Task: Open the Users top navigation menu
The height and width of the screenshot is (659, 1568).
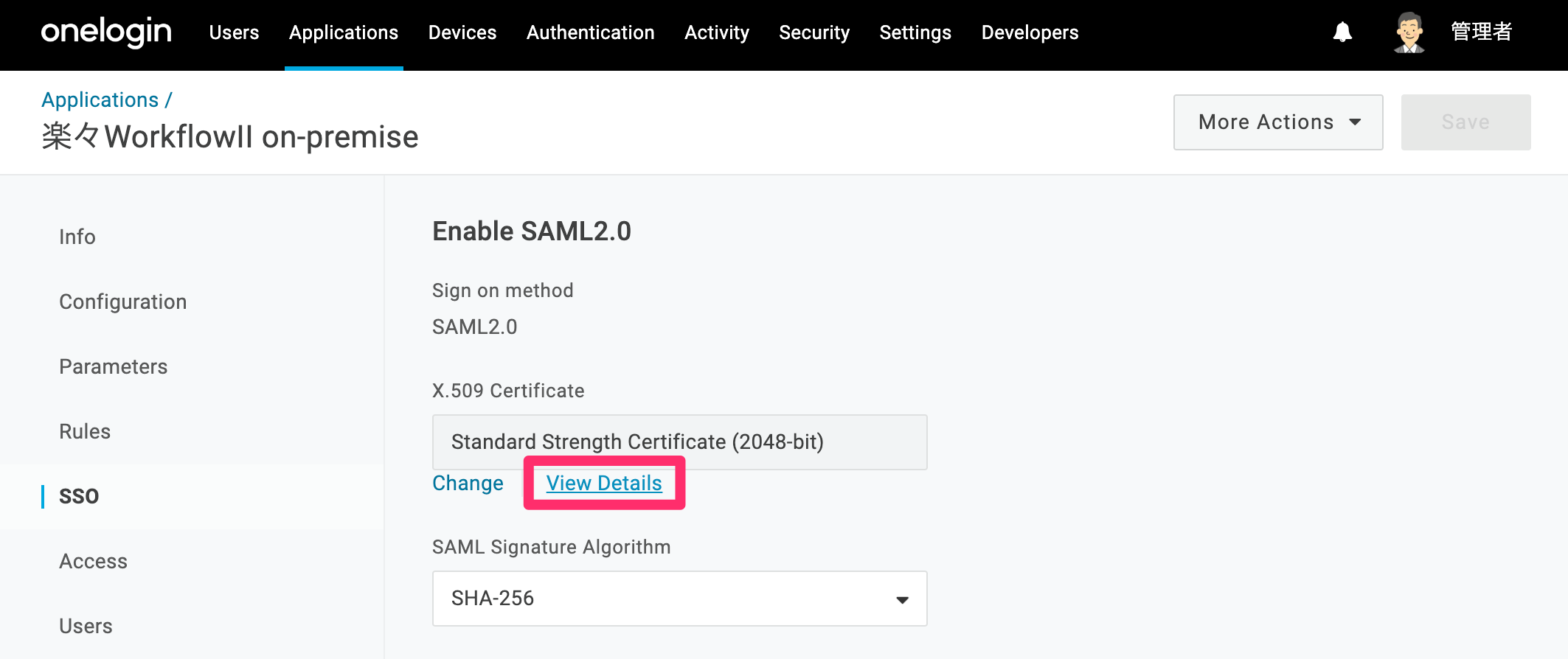Action: (x=234, y=32)
